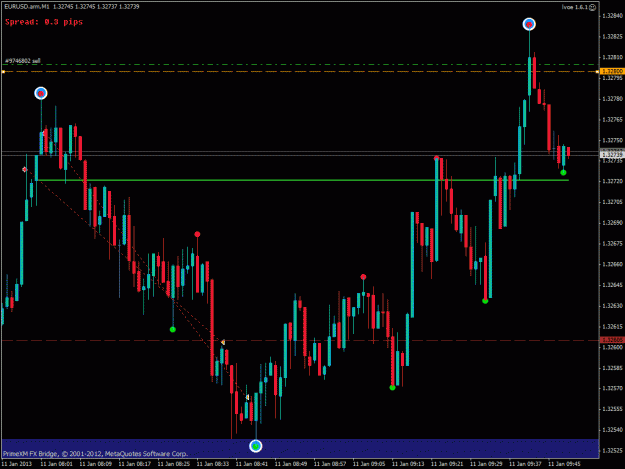Click the green dot below the 08:25 candle wick
Screen dimensions: 625x469
[173, 330]
